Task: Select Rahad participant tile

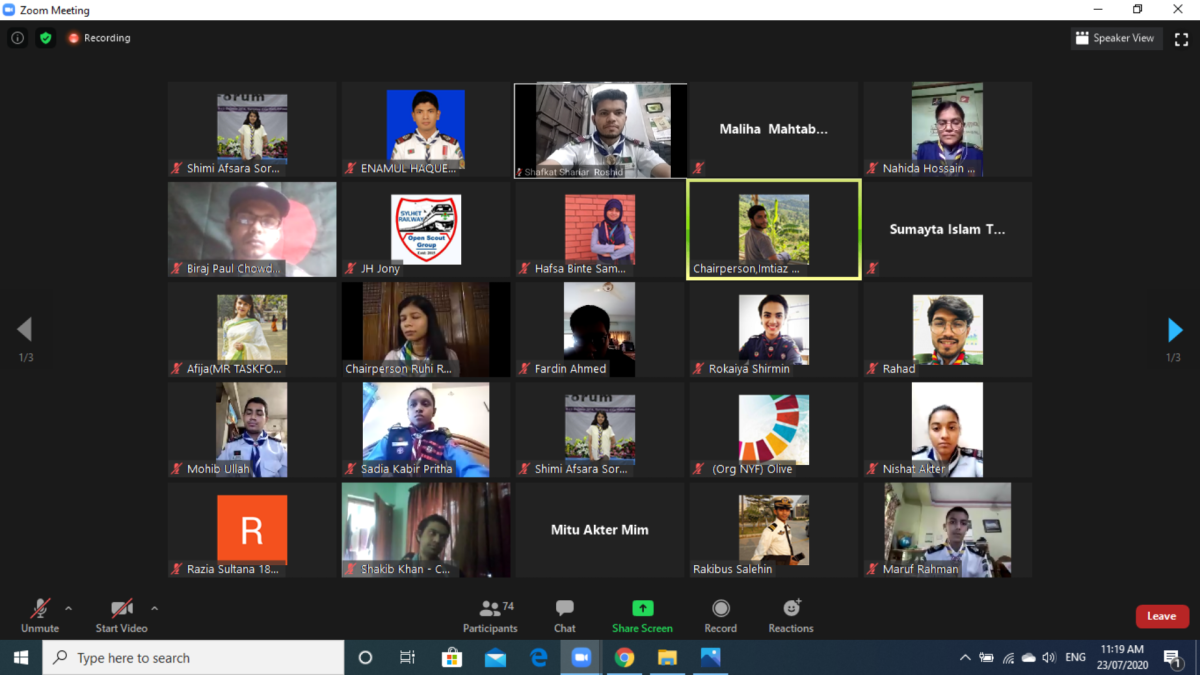Action: click(947, 329)
